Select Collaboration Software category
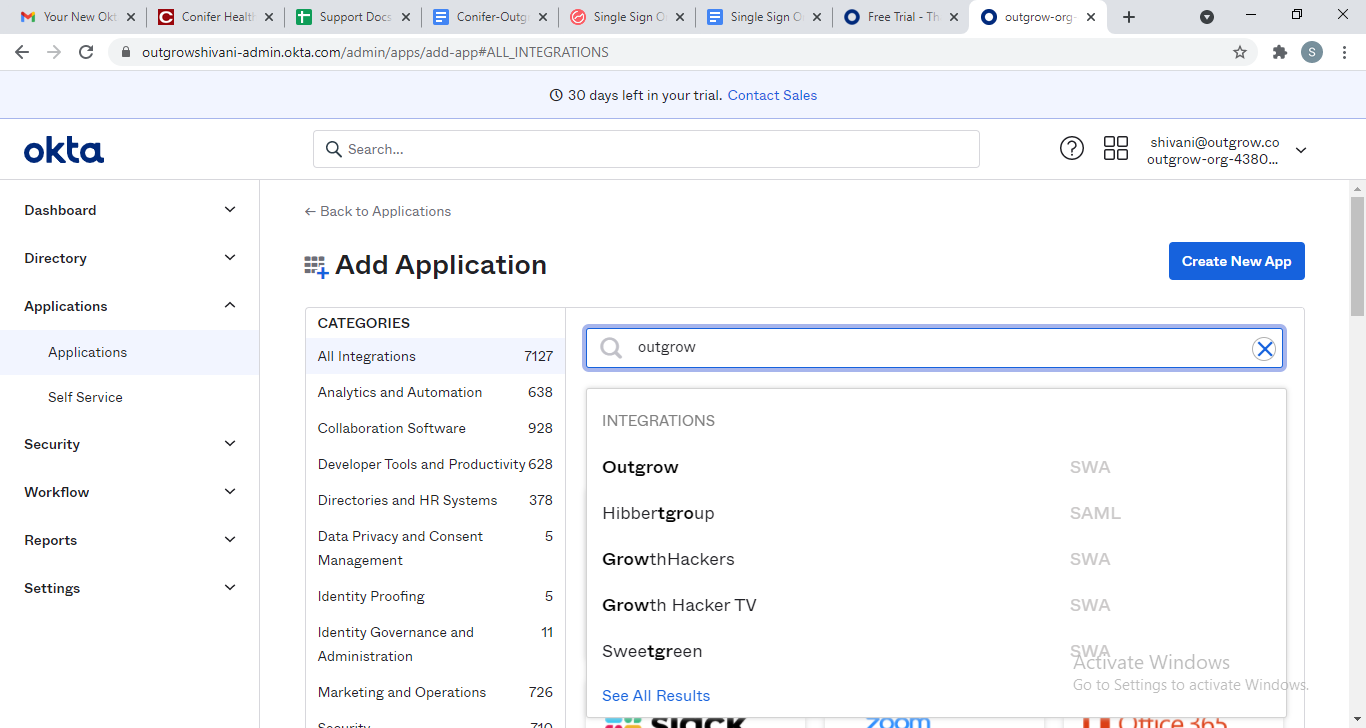Image resolution: width=1366 pixels, height=728 pixels. [x=435, y=428]
